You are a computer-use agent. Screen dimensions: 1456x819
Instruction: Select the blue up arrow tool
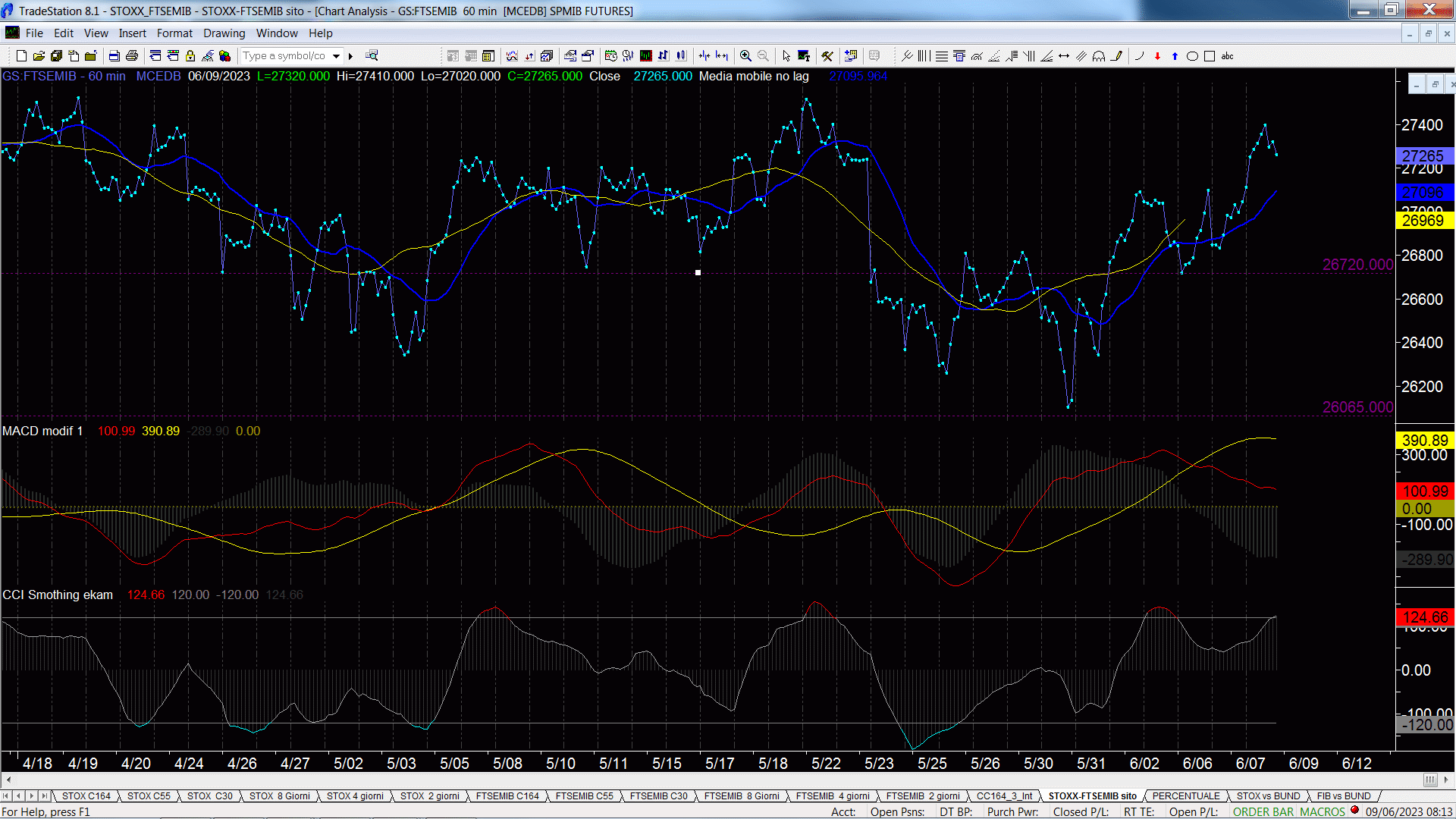[1175, 55]
